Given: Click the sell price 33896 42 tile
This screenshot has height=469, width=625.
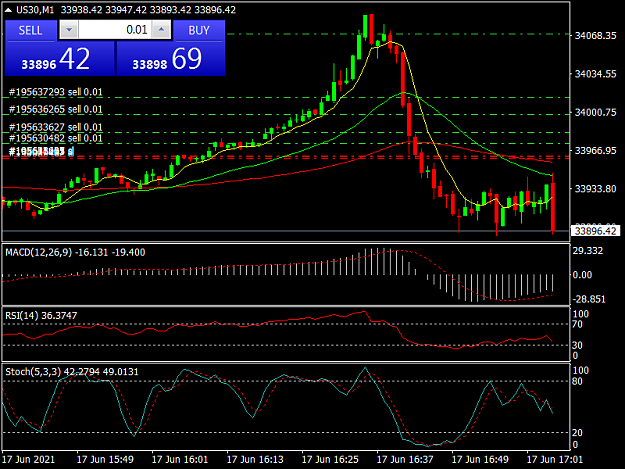Looking at the screenshot, I should pos(59,59).
